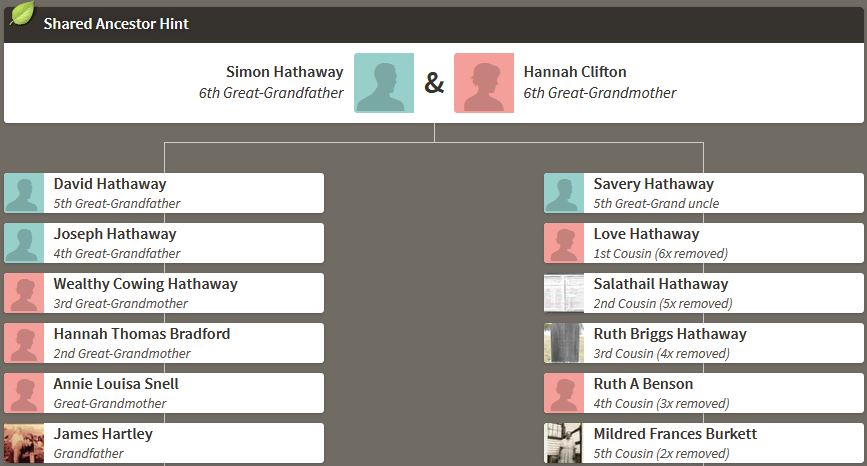Select Joseph Hathaway's male avatar icon
This screenshot has height=466, width=867.
coord(24,243)
